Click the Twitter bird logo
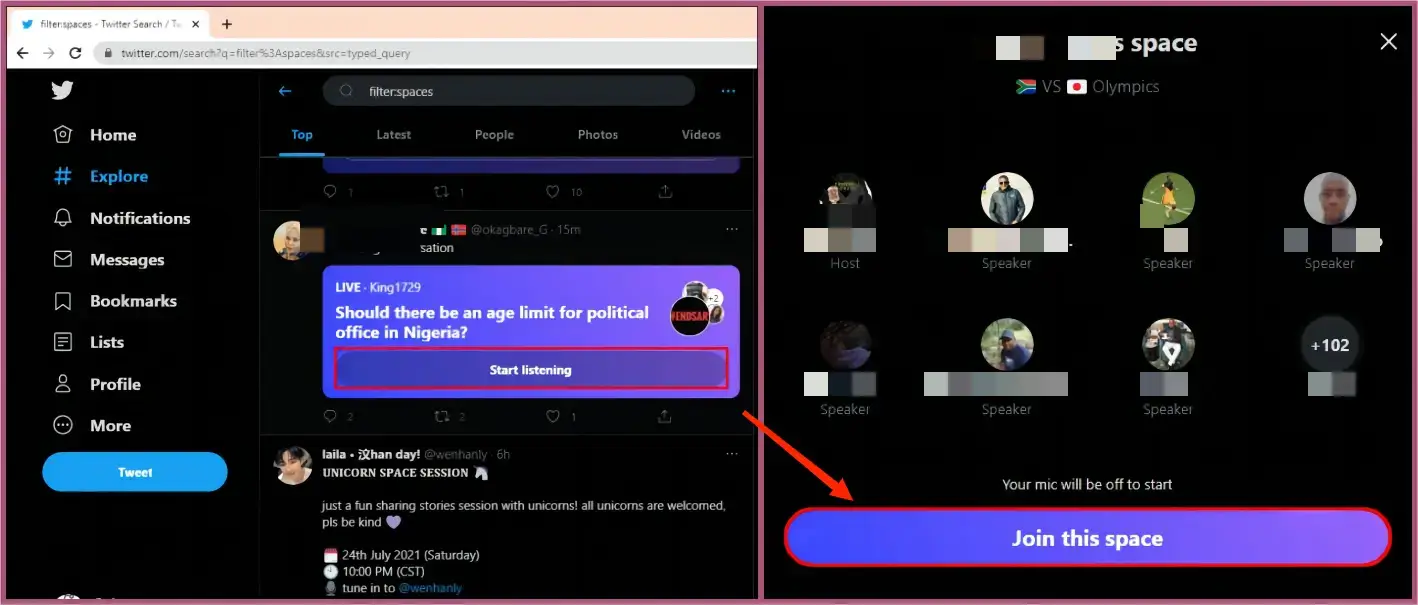Image resolution: width=1418 pixels, height=605 pixels. (62, 91)
